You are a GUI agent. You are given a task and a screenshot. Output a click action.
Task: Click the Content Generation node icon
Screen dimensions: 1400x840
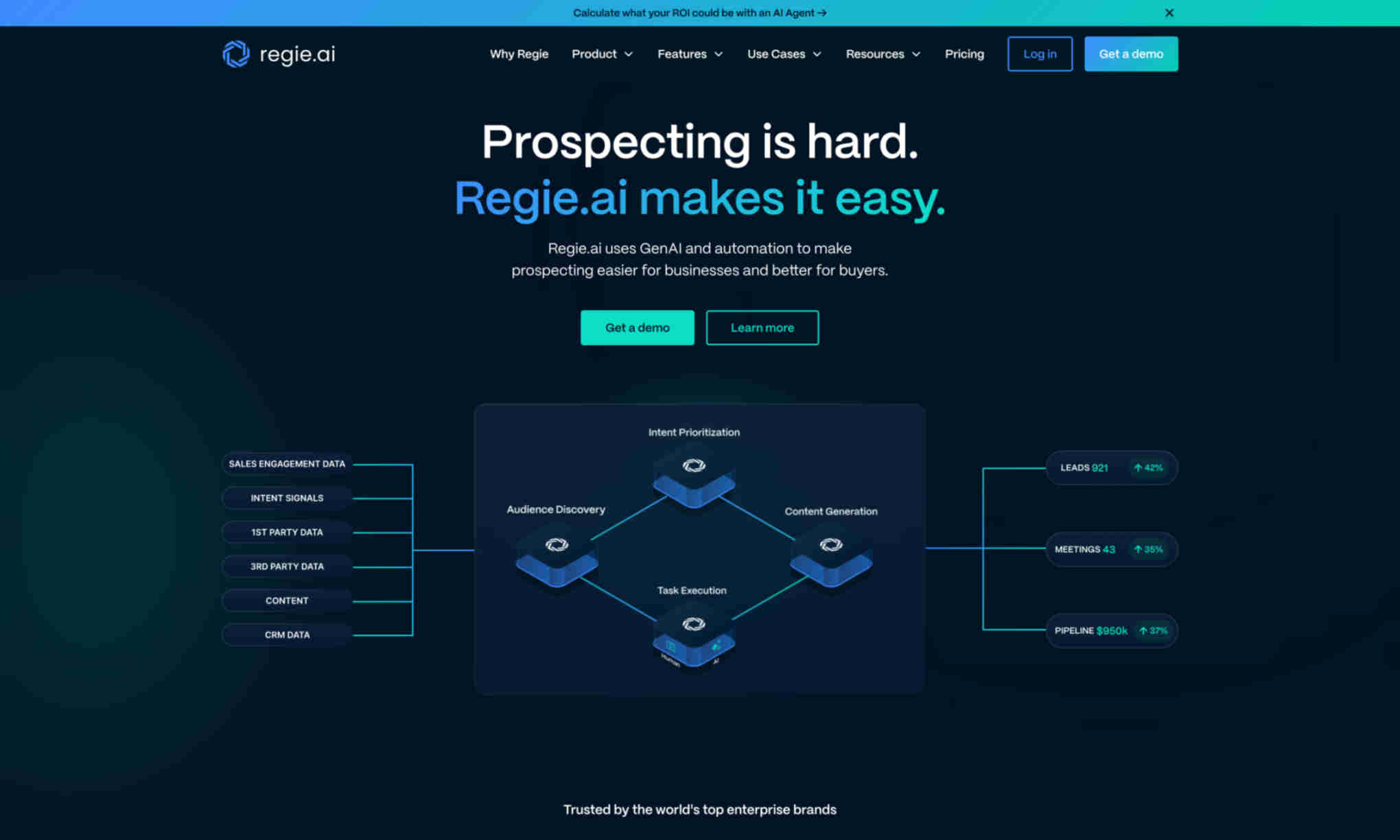pos(830,545)
